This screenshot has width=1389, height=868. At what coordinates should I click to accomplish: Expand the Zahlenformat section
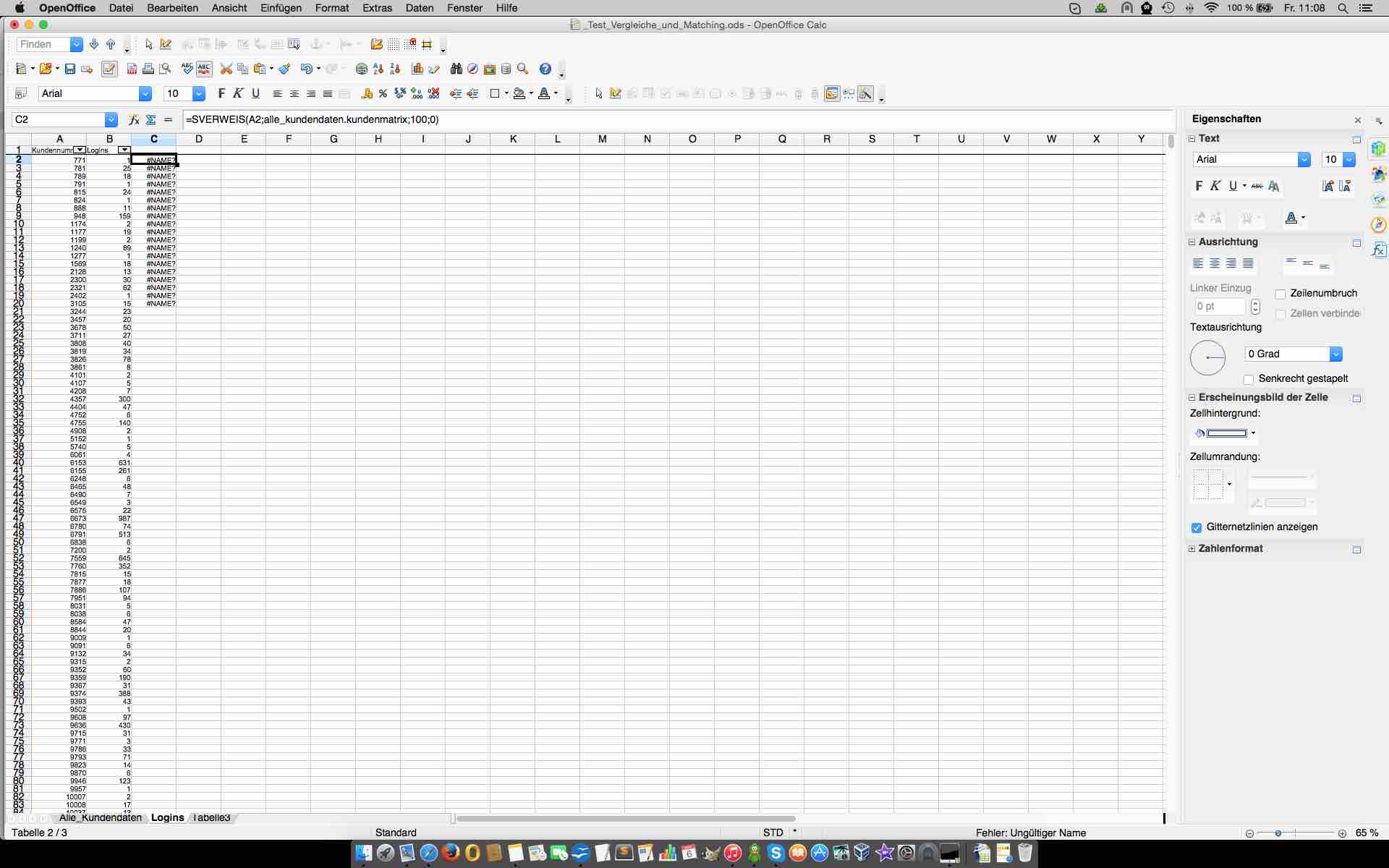[1192, 548]
